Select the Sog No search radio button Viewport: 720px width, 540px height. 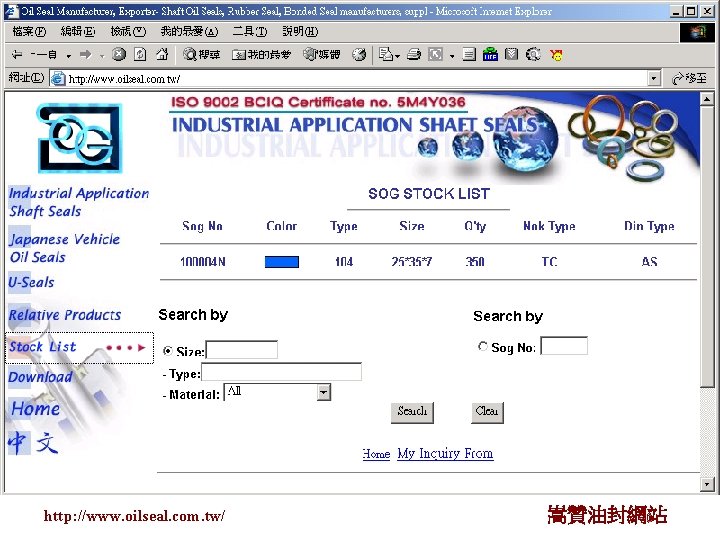point(483,346)
